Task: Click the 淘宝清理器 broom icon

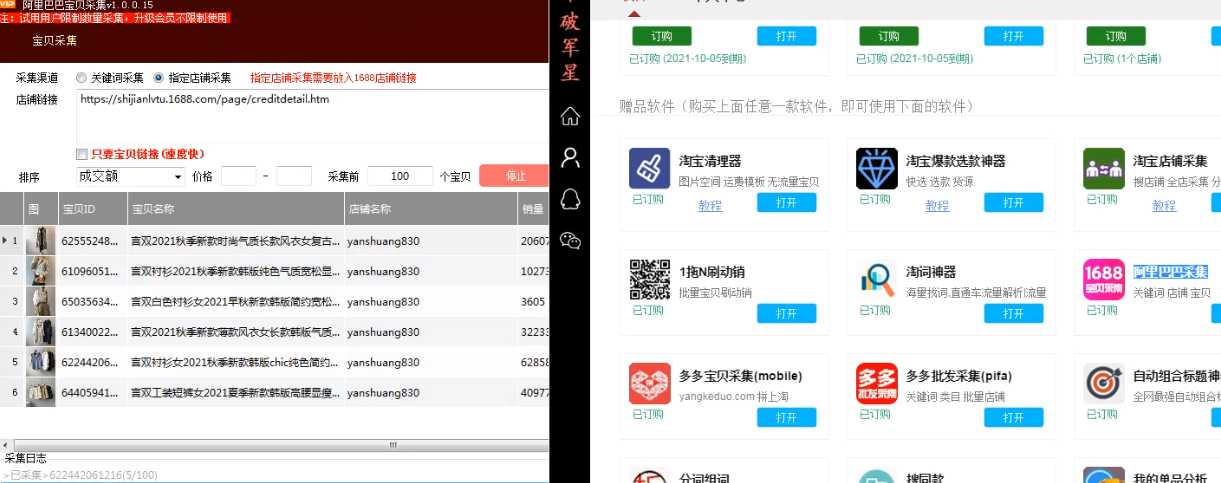Action: coord(649,168)
